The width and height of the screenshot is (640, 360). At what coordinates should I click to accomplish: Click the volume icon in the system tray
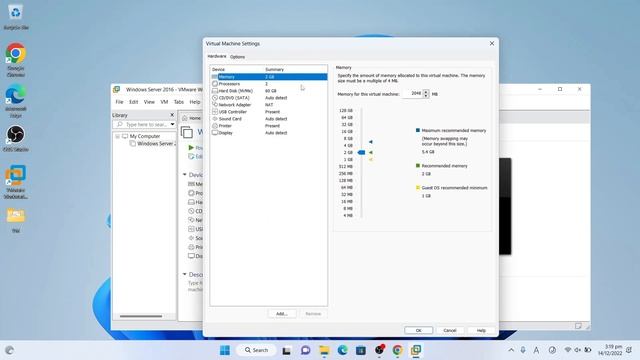pos(578,350)
